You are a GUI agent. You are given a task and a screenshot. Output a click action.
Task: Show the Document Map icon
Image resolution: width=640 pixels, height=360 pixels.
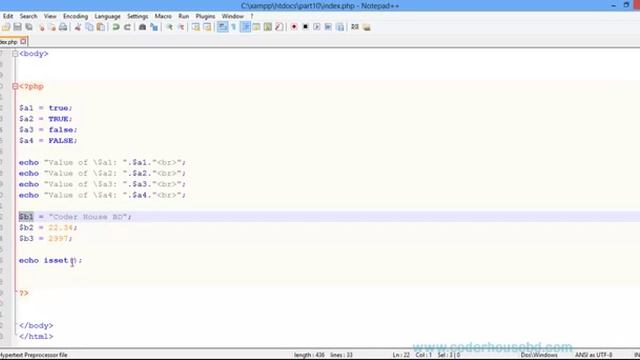click(268, 27)
